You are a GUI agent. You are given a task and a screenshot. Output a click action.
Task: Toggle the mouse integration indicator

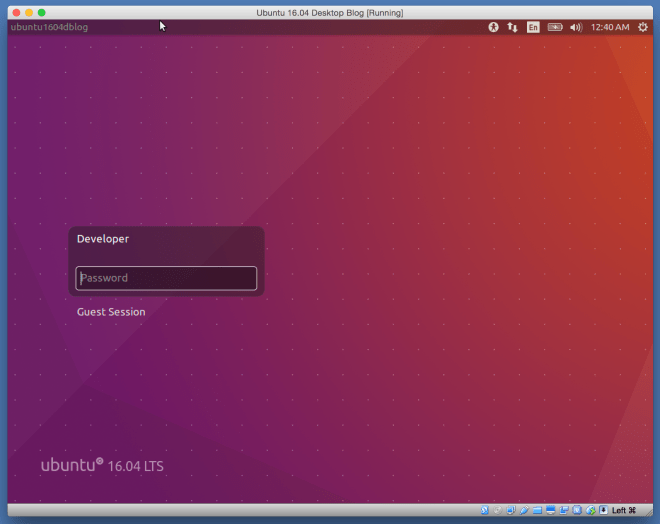click(590, 510)
